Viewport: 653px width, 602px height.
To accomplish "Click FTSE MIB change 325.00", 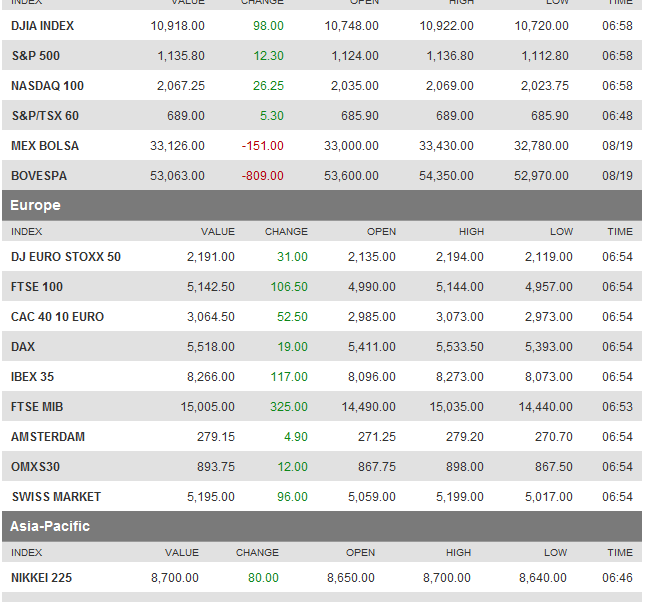I will (289, 407).
